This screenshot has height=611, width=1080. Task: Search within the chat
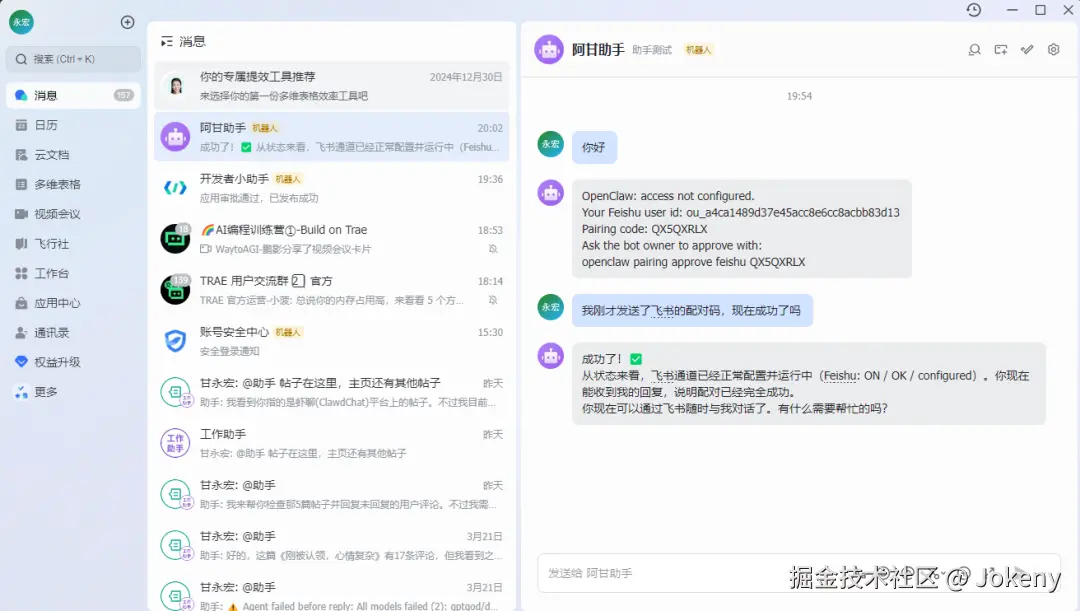(x=974, y=50)
